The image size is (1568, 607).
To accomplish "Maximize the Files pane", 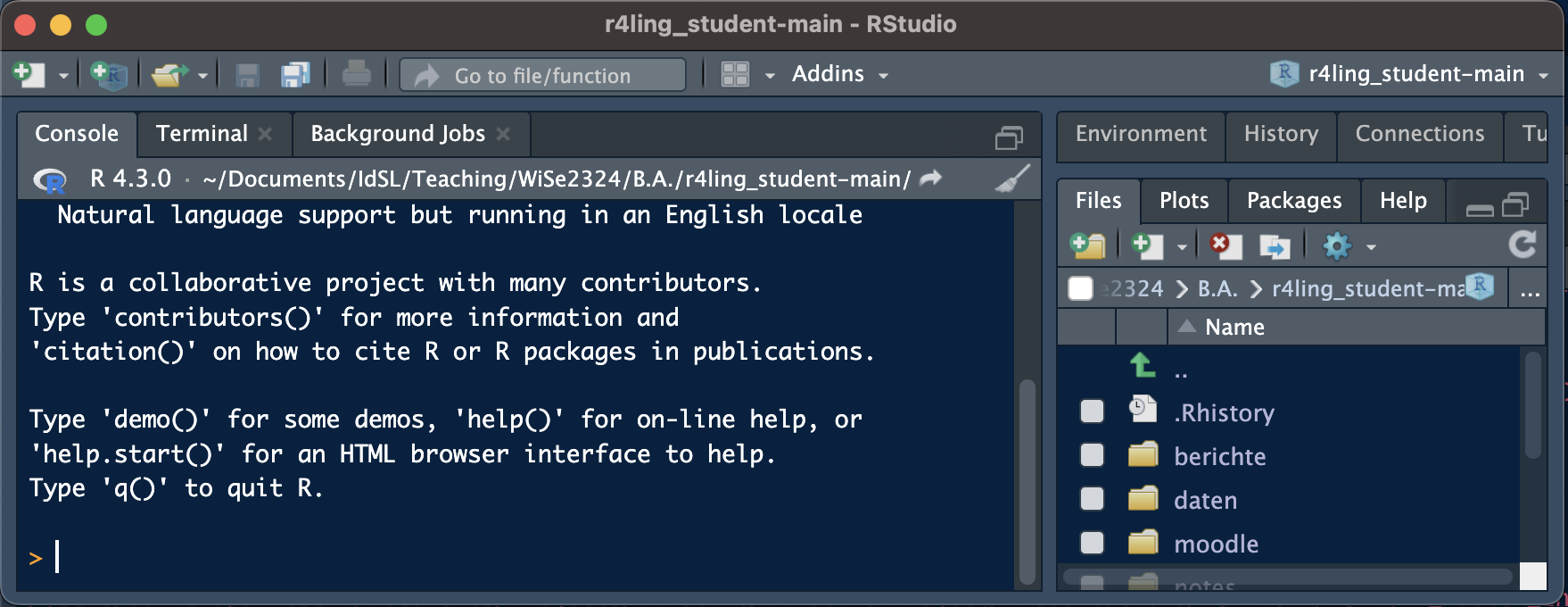I will pos(1515,205).
